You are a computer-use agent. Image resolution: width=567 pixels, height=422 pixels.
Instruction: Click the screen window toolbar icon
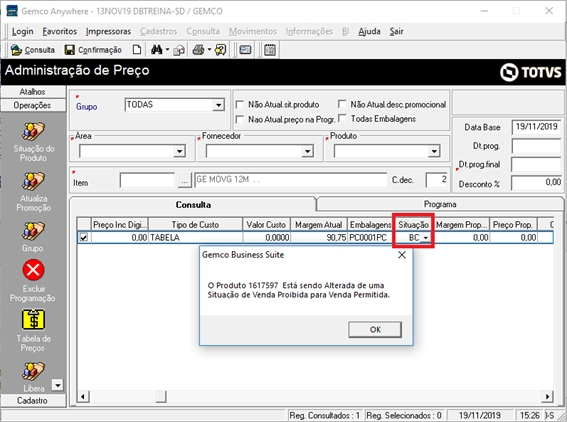[x=245, y=50]
